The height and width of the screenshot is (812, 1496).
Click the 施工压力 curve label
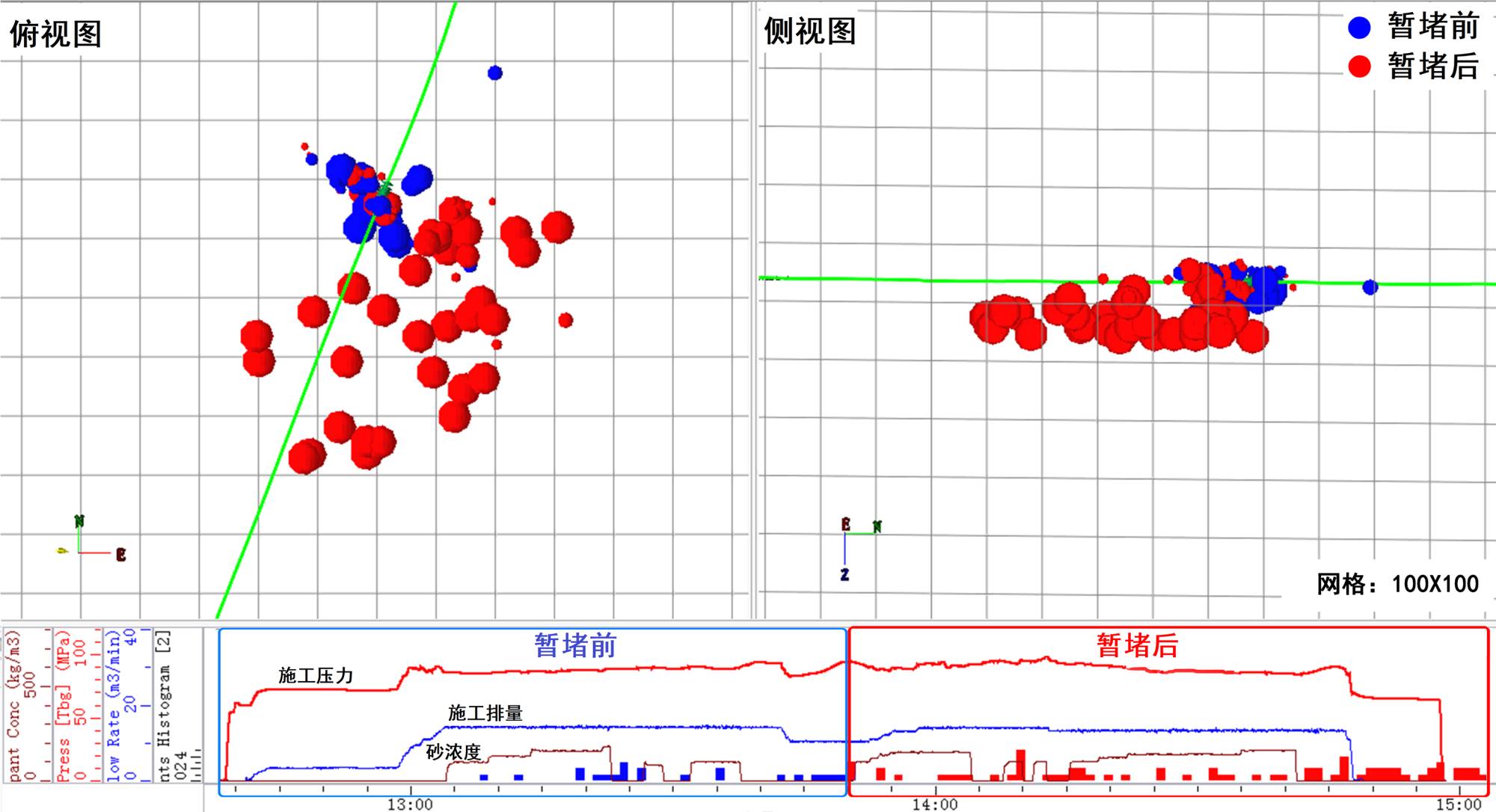point(315,676)
